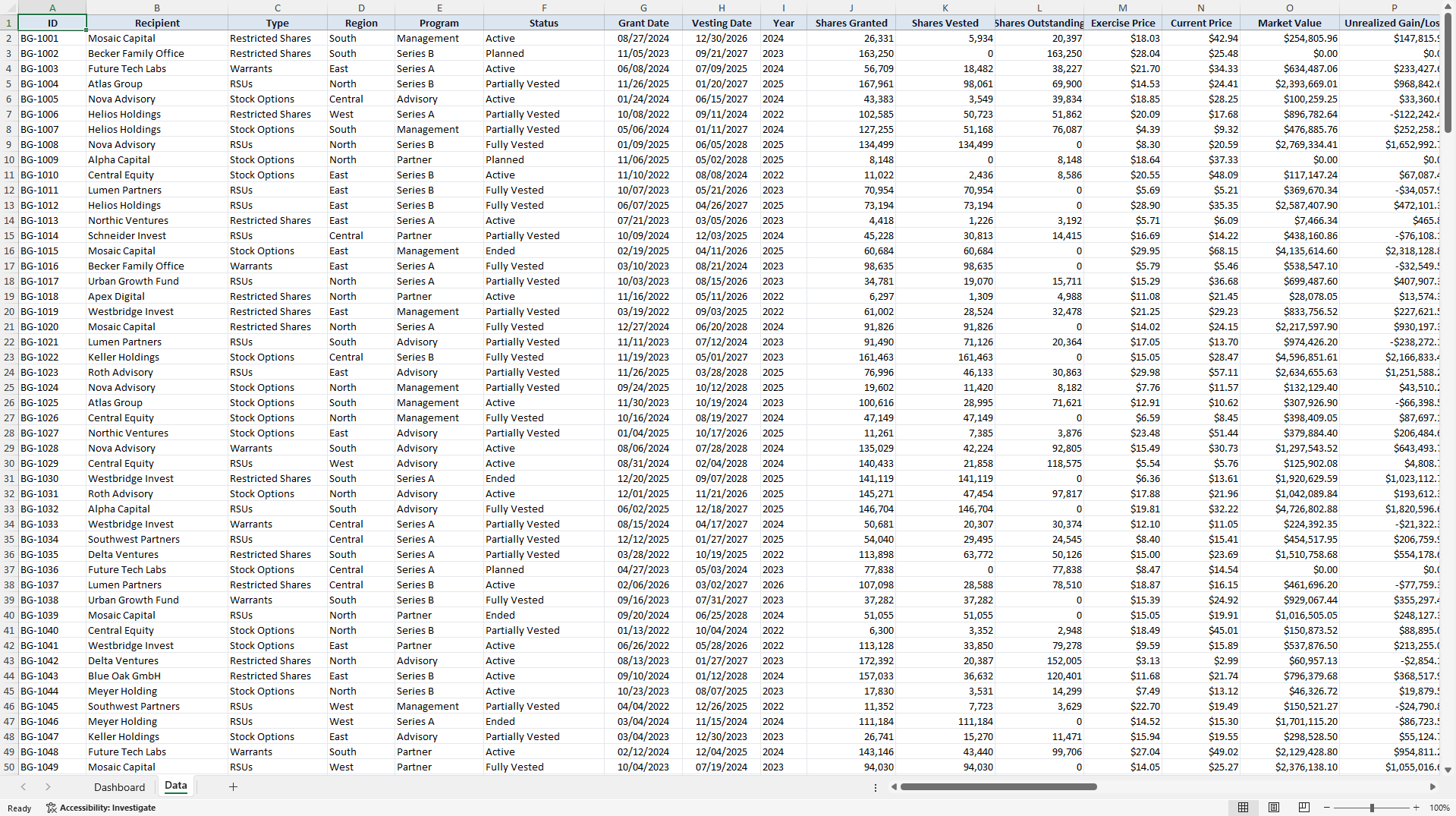1456x816 pixels.
Task: Click market value $4,726,802.88
Action: (1289, 509)
